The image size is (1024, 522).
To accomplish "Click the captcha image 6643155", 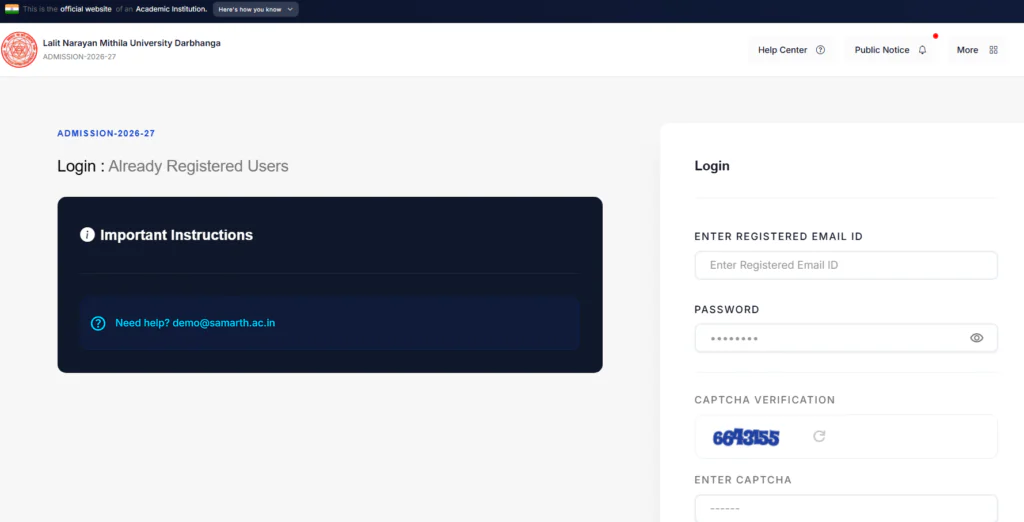I will tap(746, 437).
